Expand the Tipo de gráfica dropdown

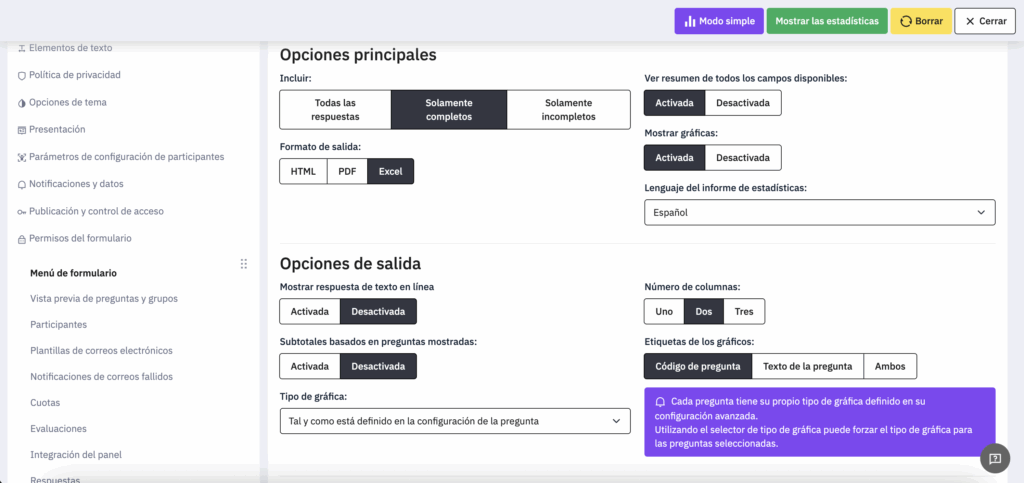[x=454, y=421]
